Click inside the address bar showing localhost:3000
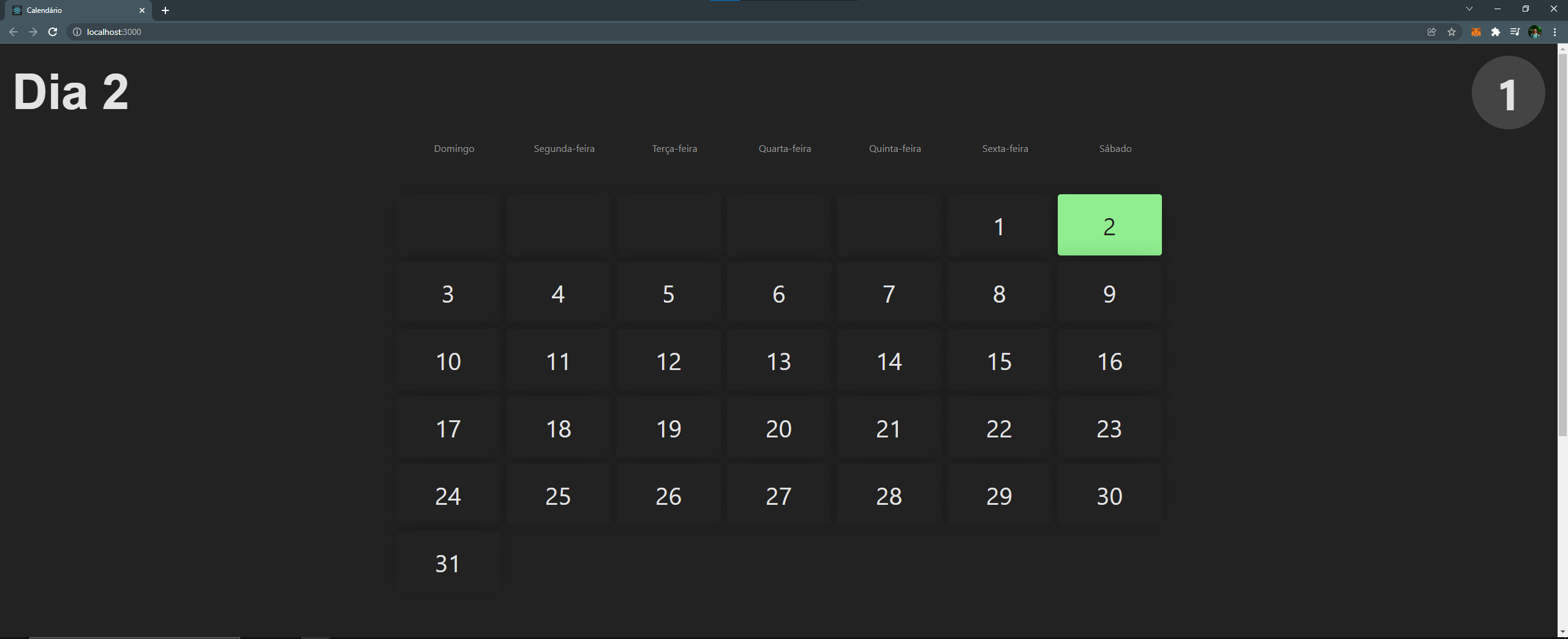1568x639 pixels. (115, 32)
